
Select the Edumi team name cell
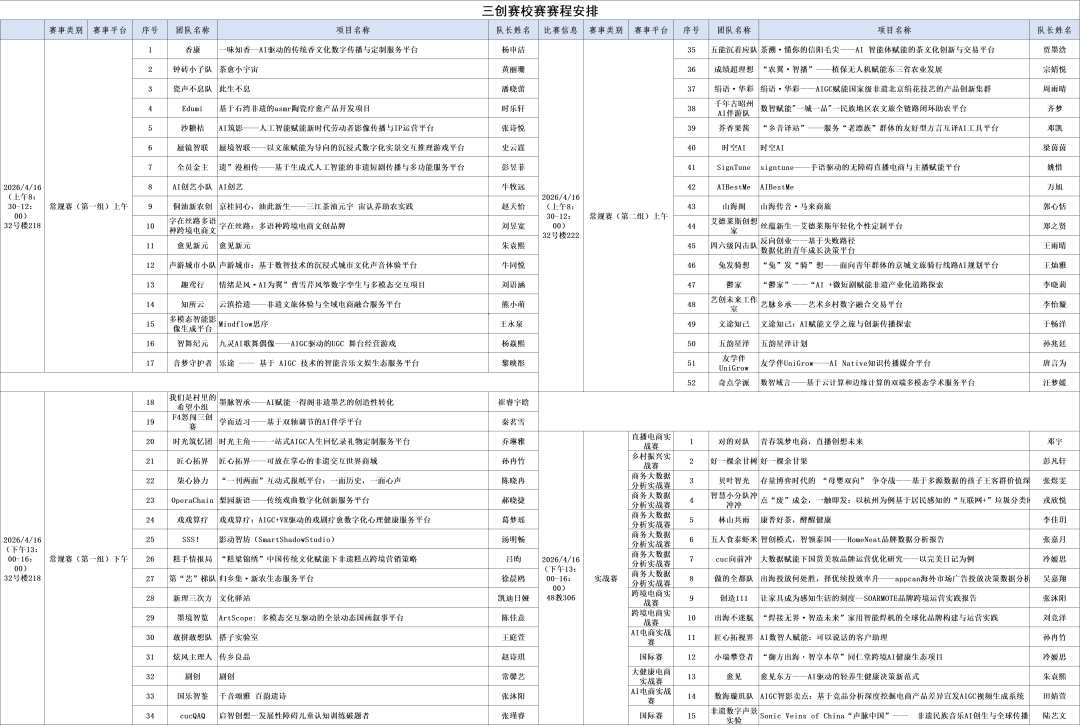pyautogui.click(x=192, y=108)
